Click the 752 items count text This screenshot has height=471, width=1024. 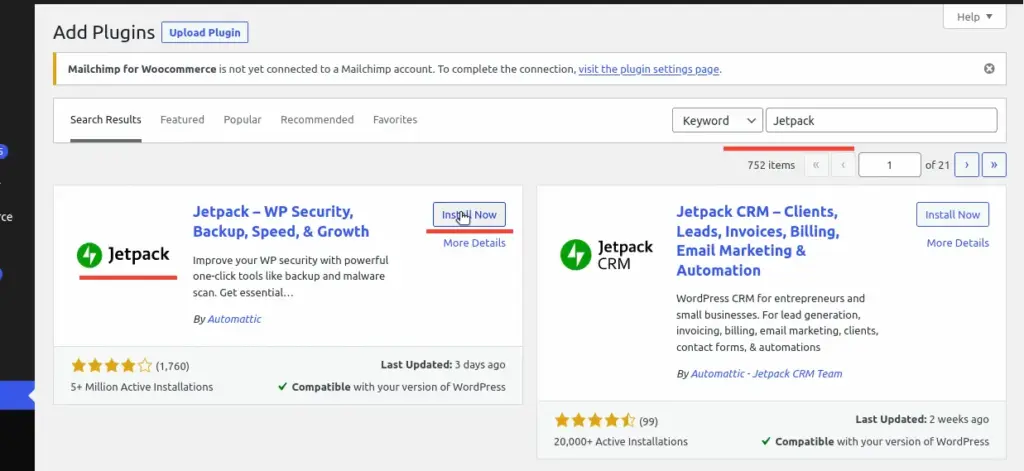(x=771, y=165)
